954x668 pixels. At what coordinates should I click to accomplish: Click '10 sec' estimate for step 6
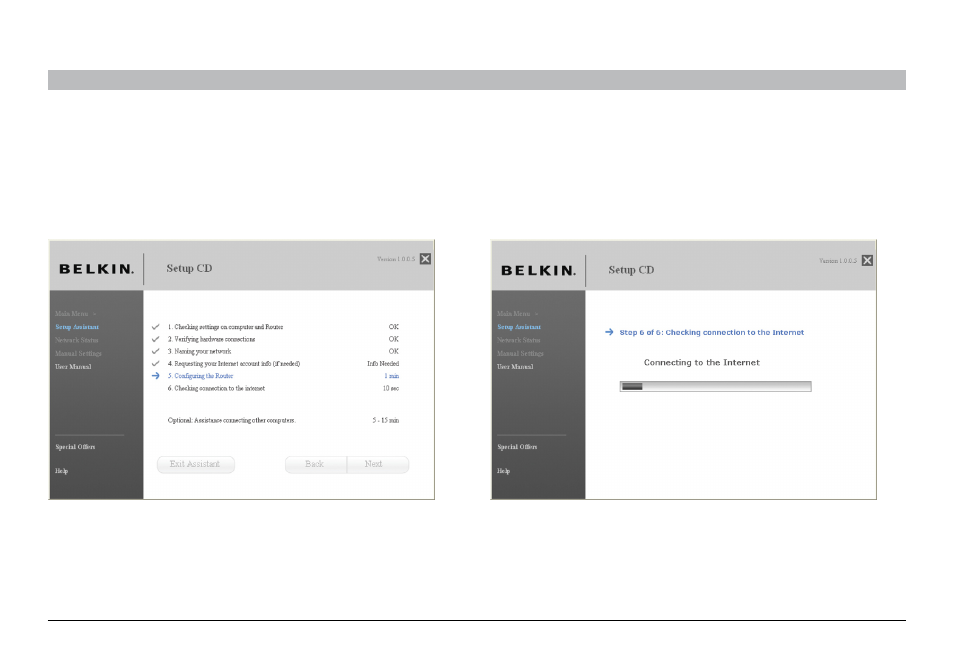pos(391,388)
